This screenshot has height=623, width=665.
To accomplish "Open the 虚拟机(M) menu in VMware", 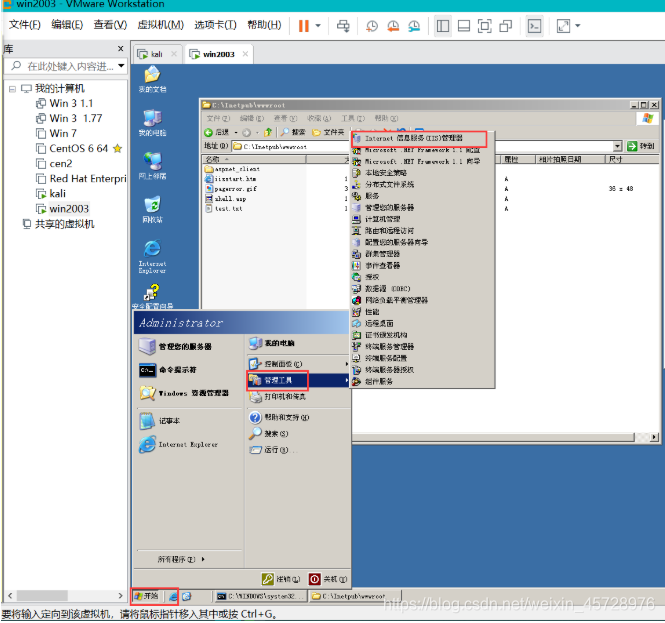I will tap(161, 25).
